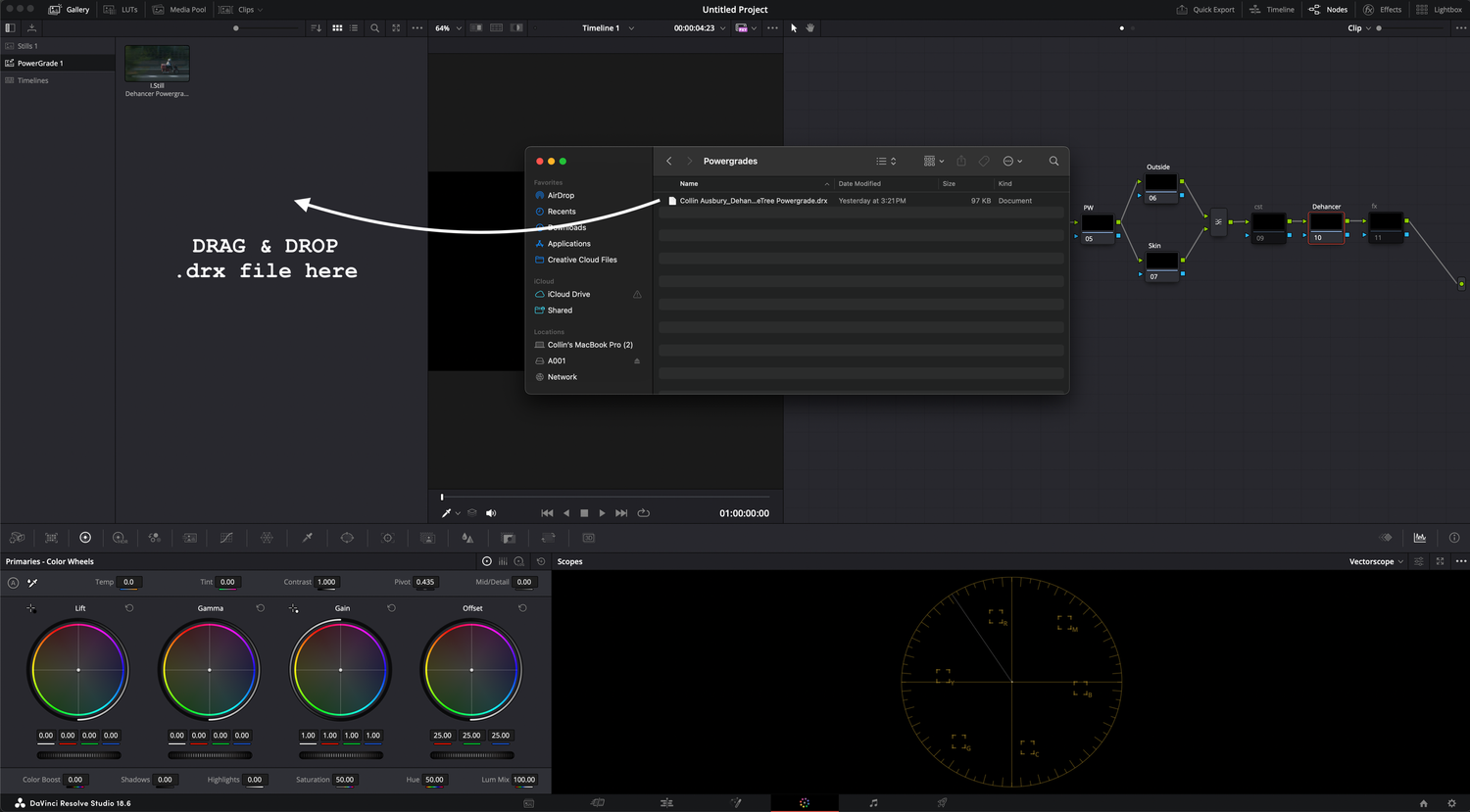The height and width of the screenshot is (812, 1470).
Task: Open the Color Warper palette
Action: [266, 537]
